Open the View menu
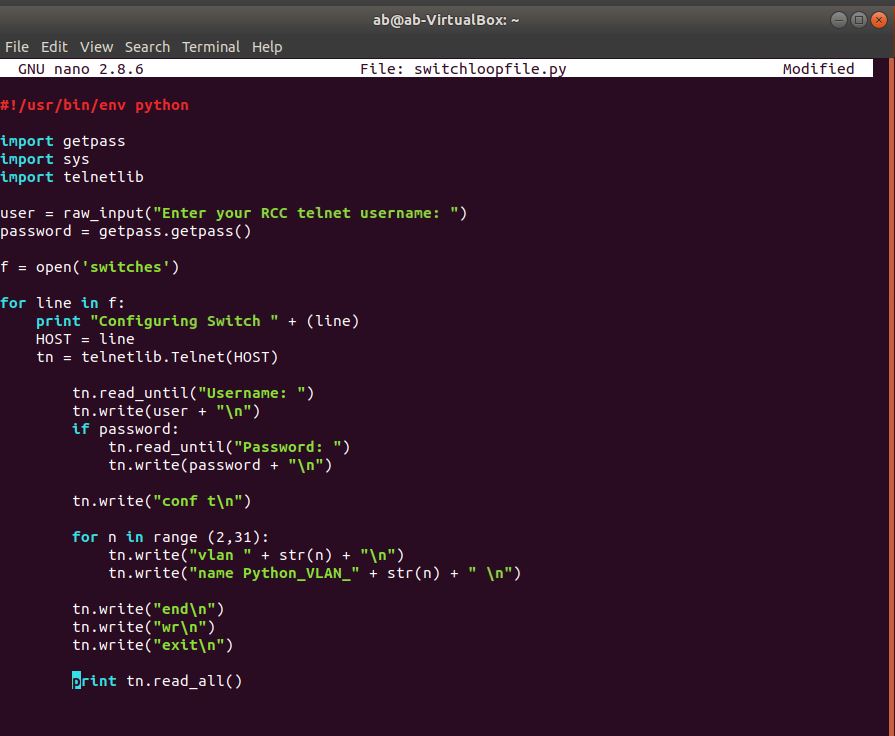Image resolution: width=895 pixels, height=736 pixels. 96,47
